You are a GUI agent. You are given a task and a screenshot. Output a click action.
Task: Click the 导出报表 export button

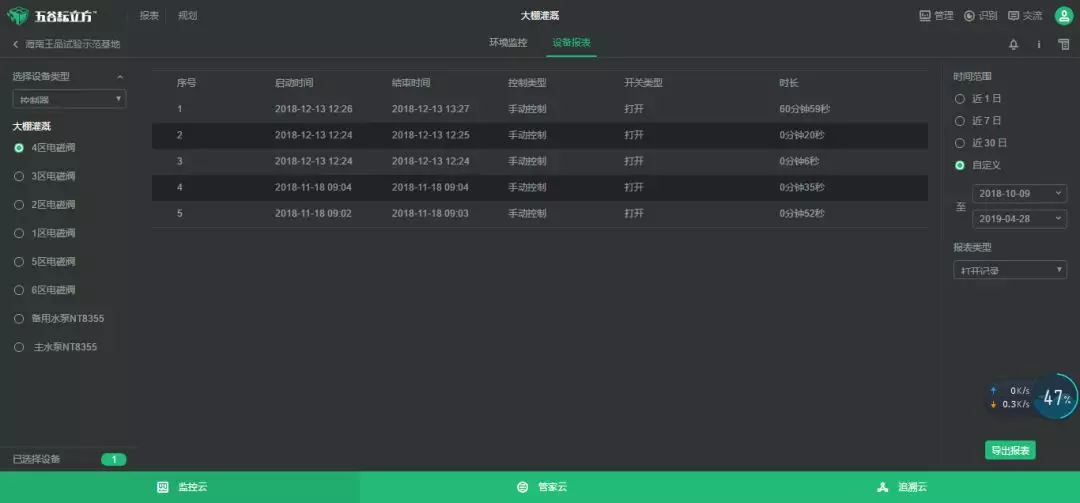click(x=1010, y=450)
